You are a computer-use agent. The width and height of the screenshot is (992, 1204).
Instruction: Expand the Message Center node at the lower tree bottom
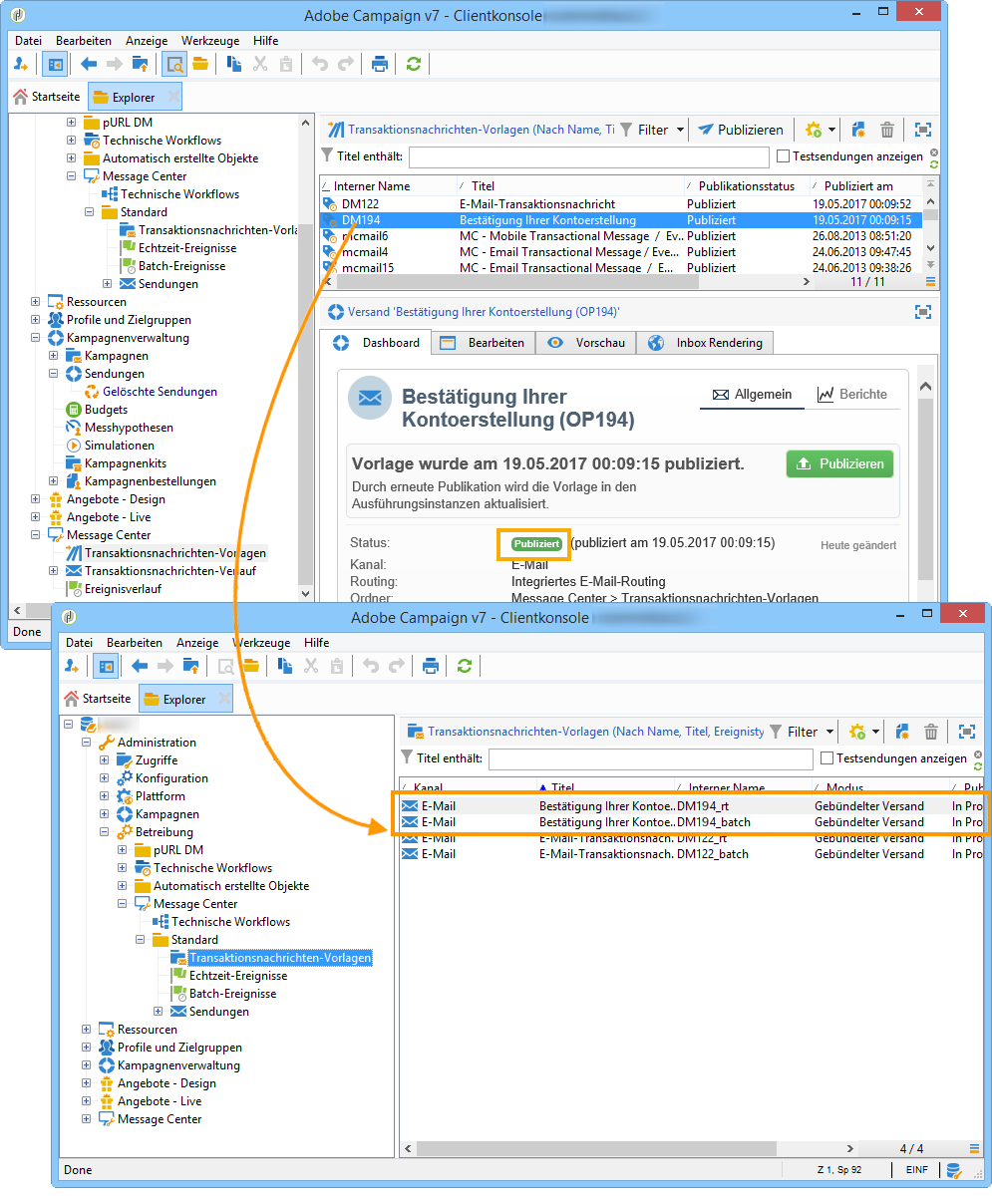[x=87, y=1119]
